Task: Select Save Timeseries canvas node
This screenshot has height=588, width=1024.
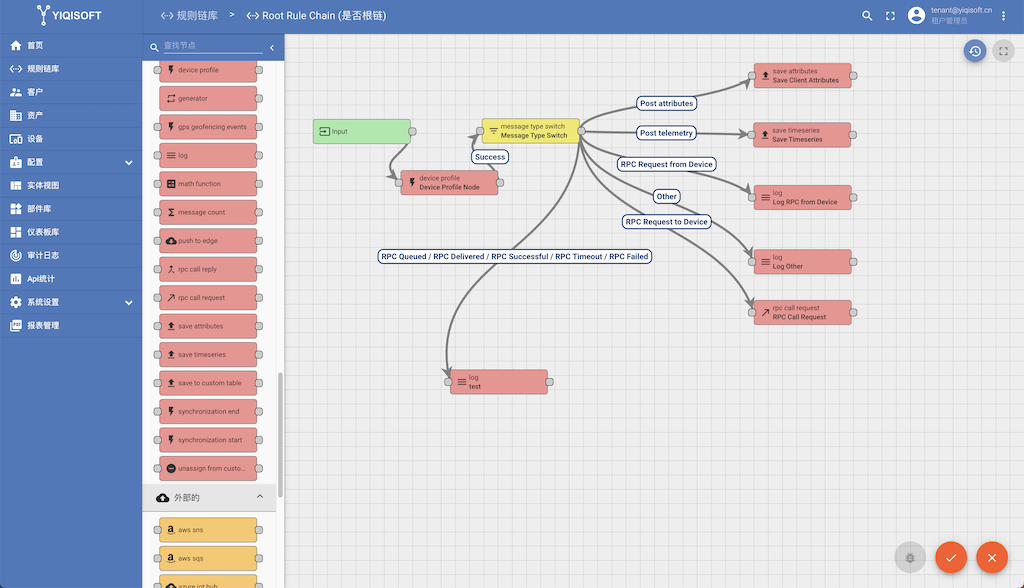Action: point(802,135)
